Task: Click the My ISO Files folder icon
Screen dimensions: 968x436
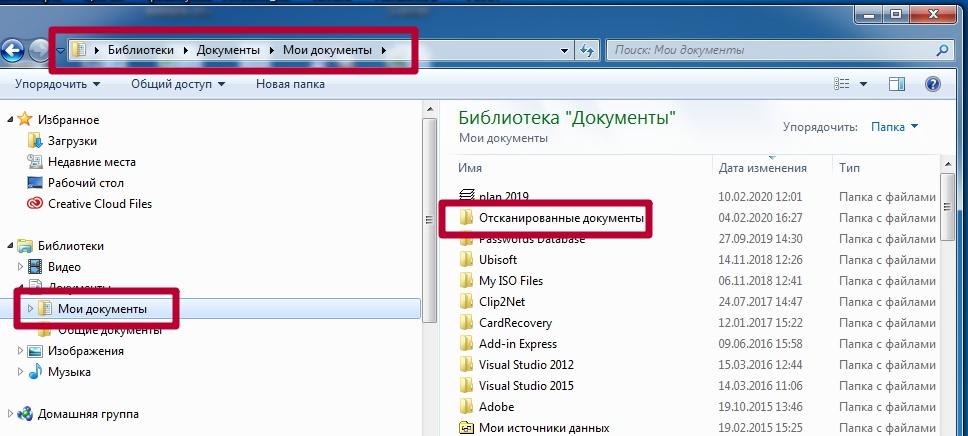Action: click(x=467, y=280)
